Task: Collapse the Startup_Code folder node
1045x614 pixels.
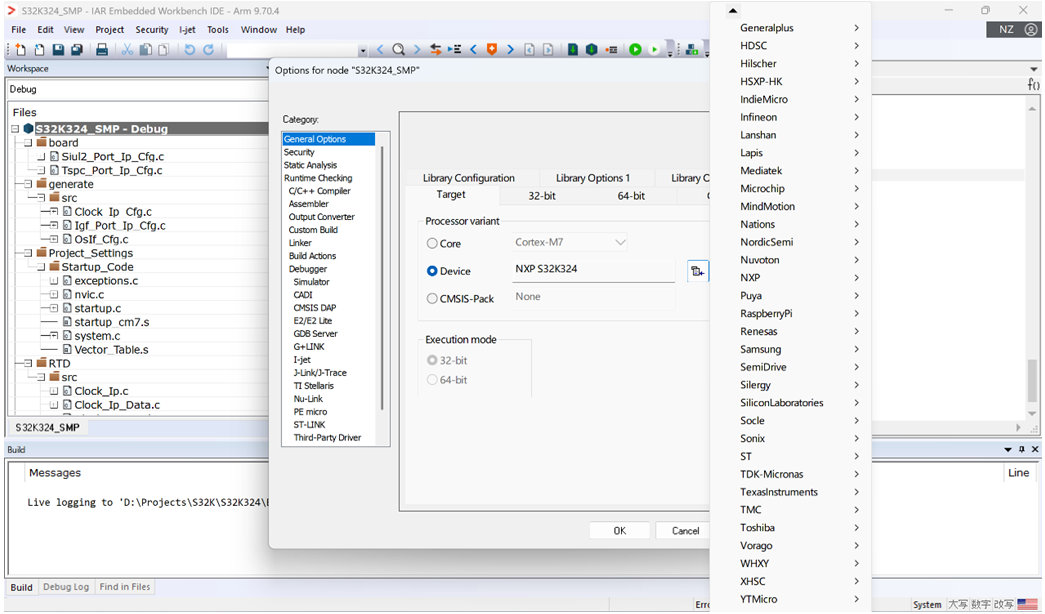Action: (41, 267)
